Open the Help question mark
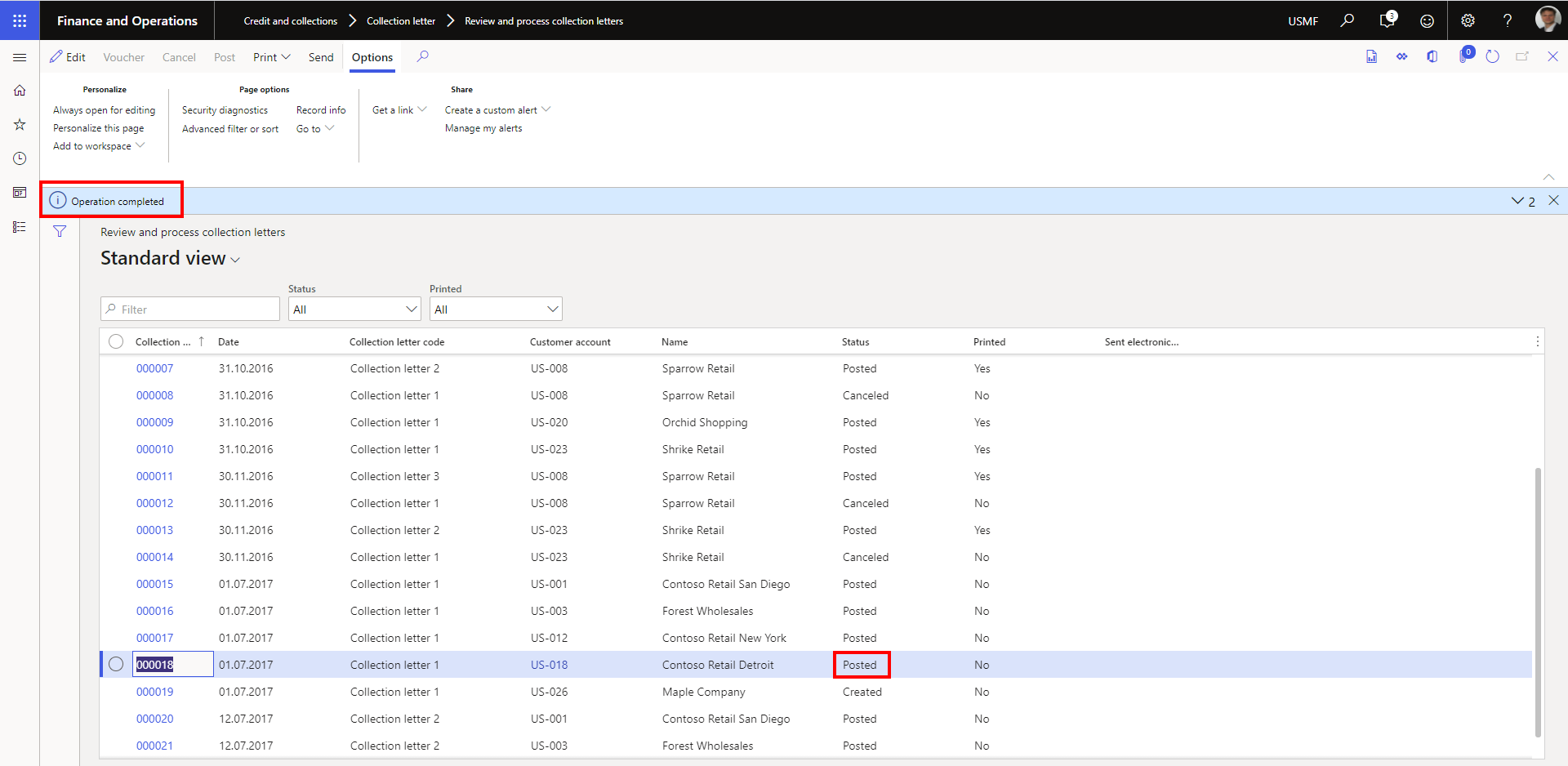The image size is (1568, 766). pos(1508,21)
